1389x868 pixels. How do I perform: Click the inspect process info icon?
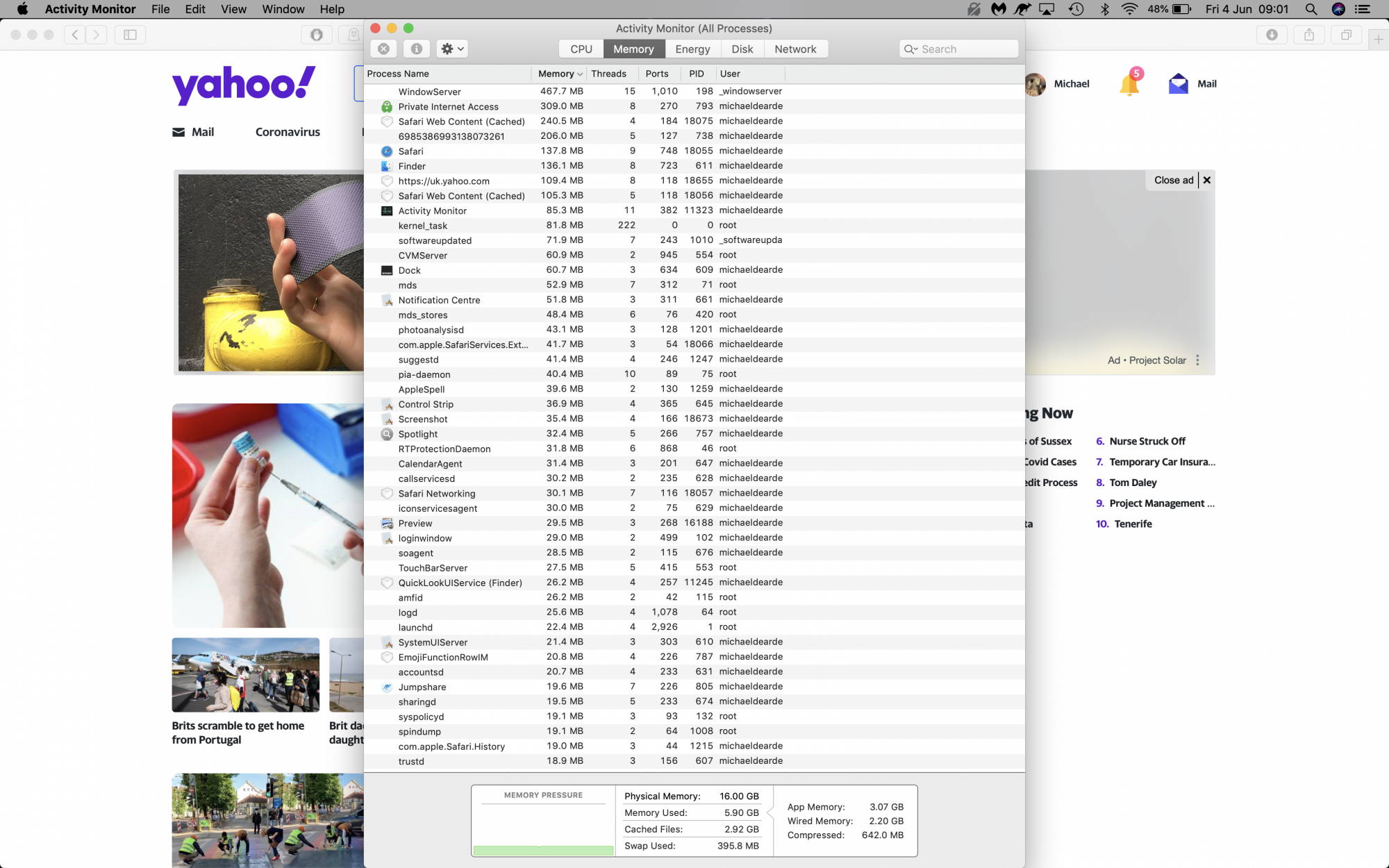[x=417, y=49]
